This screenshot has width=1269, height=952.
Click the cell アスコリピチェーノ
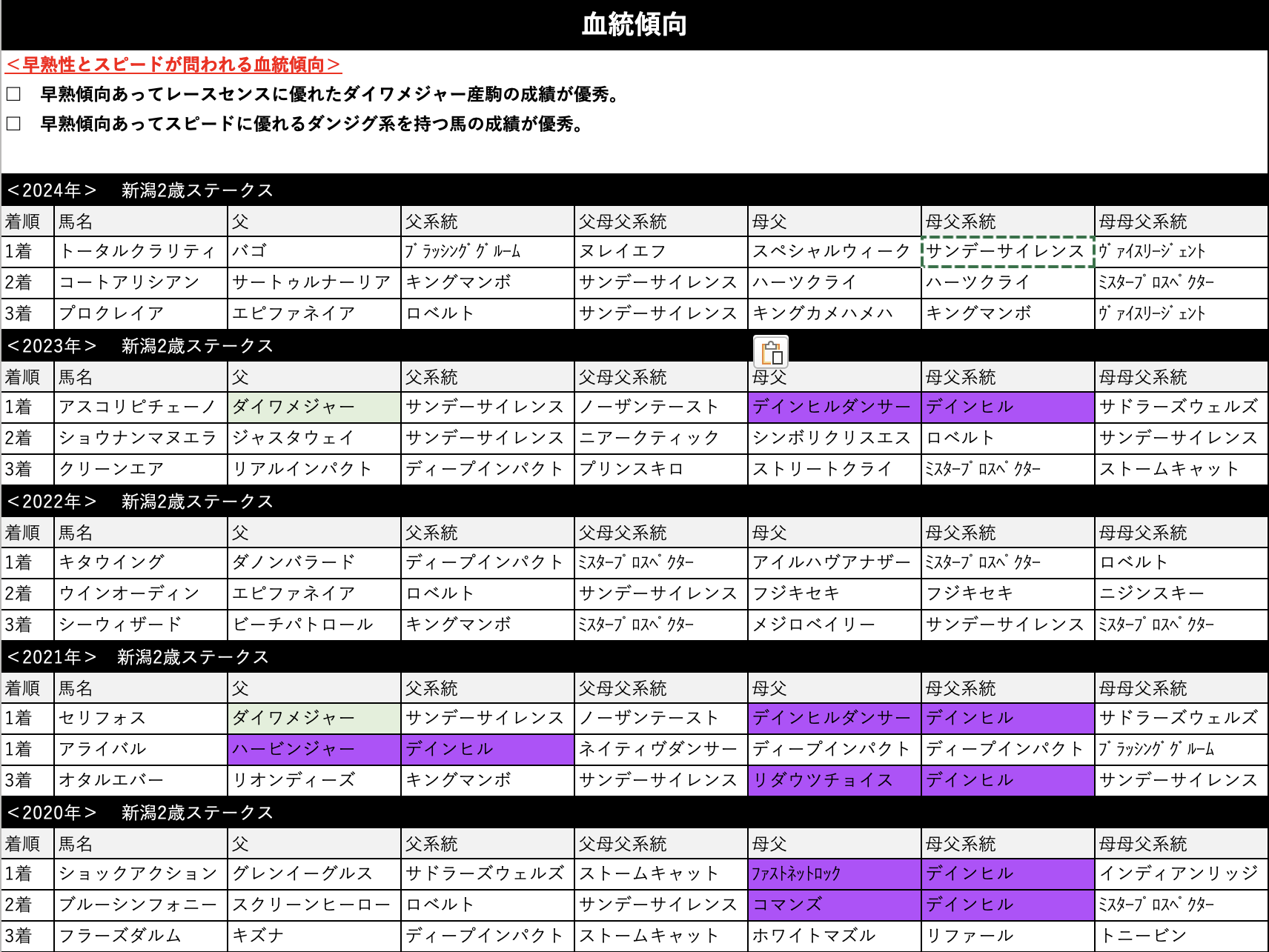141,407
